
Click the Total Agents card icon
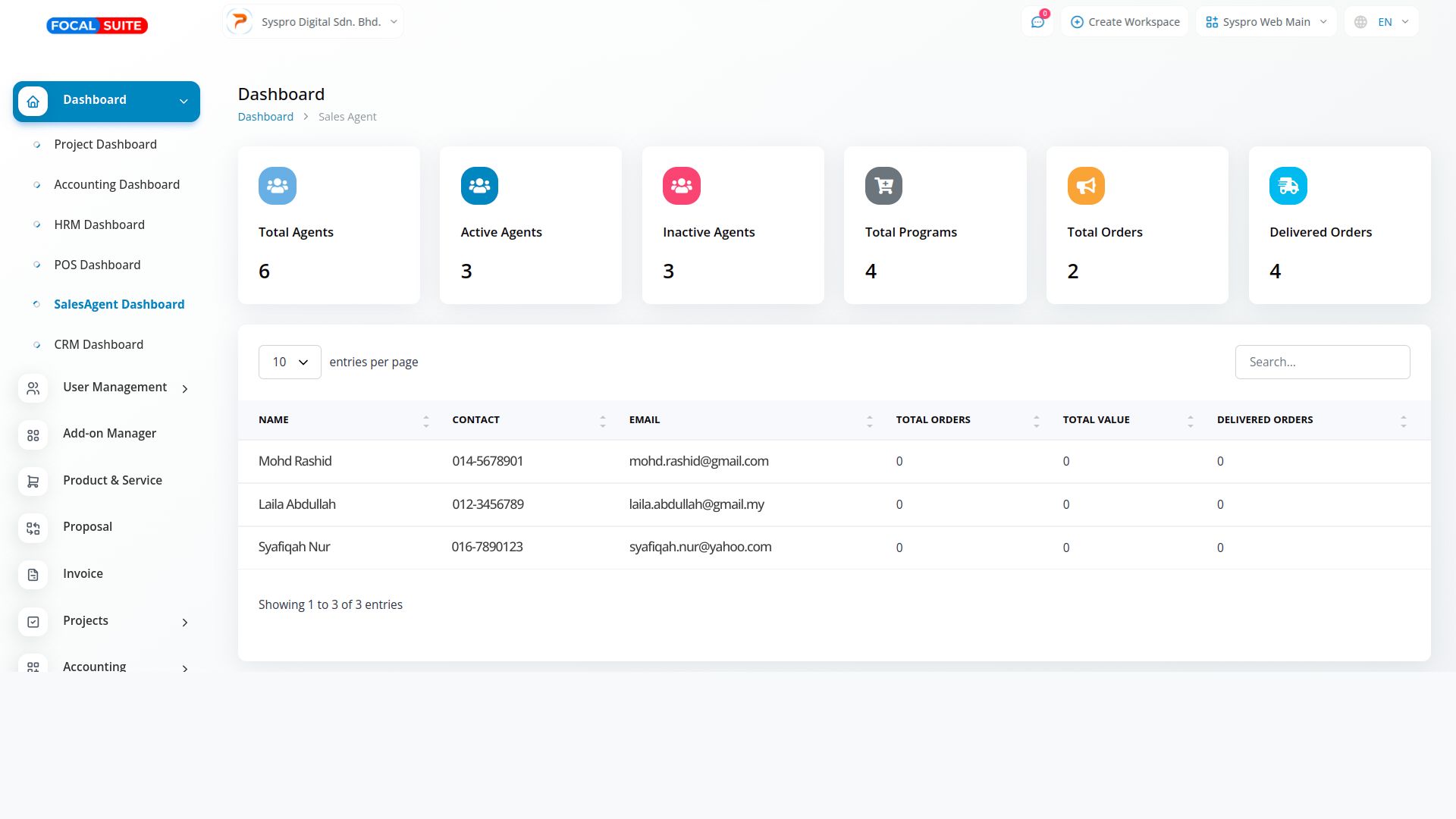[277, 186]
